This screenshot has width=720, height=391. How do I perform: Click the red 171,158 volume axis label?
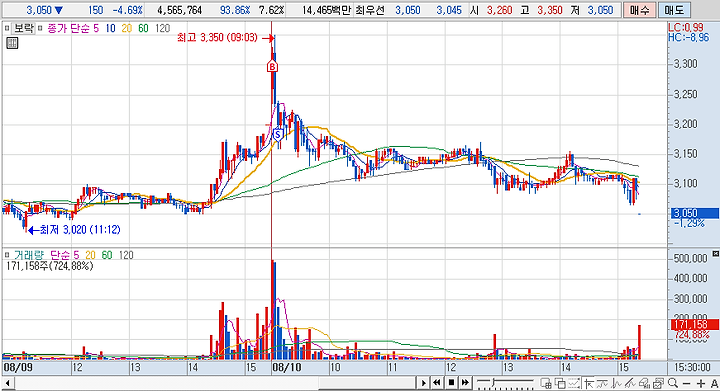[694, 325]
